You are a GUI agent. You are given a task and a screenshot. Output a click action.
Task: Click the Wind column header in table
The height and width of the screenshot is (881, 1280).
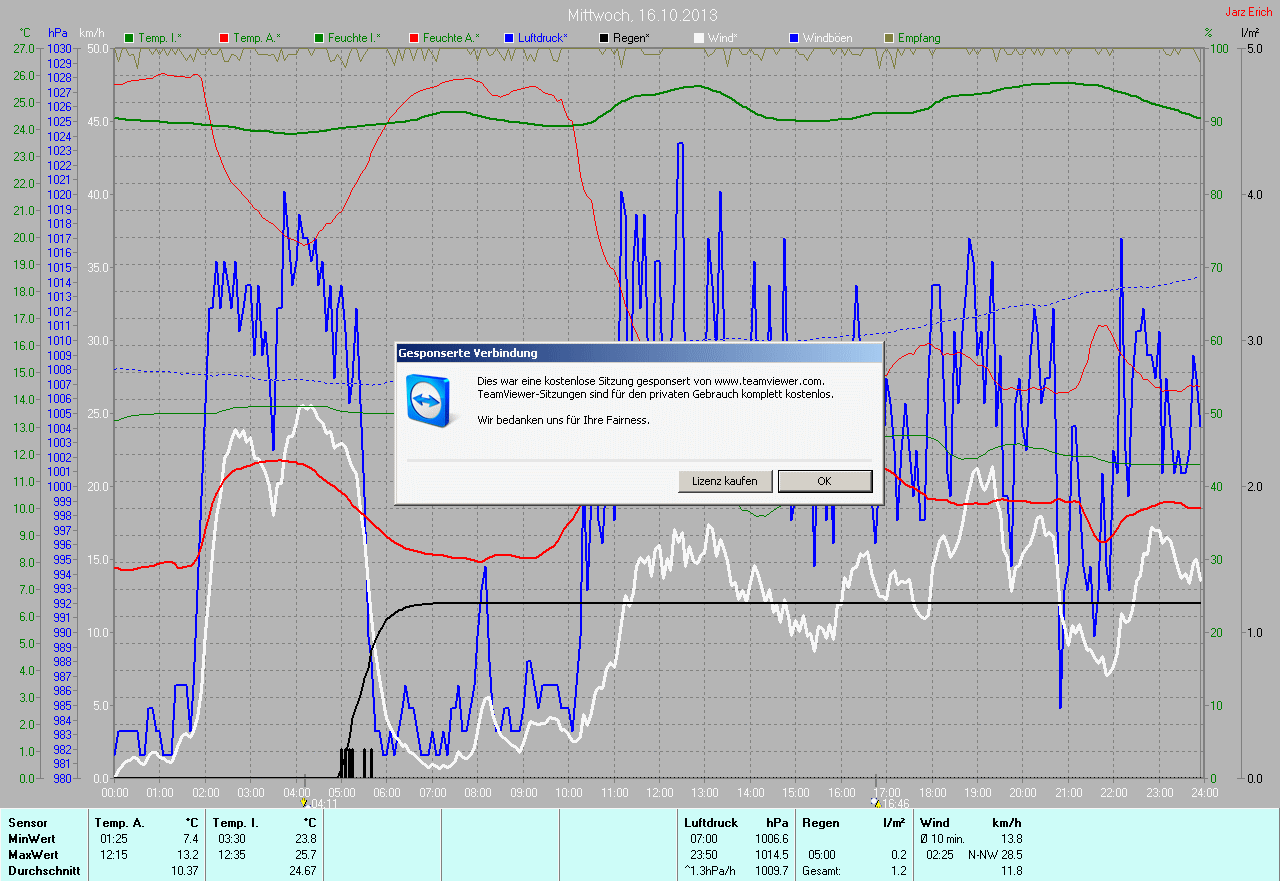pos(934,822)
